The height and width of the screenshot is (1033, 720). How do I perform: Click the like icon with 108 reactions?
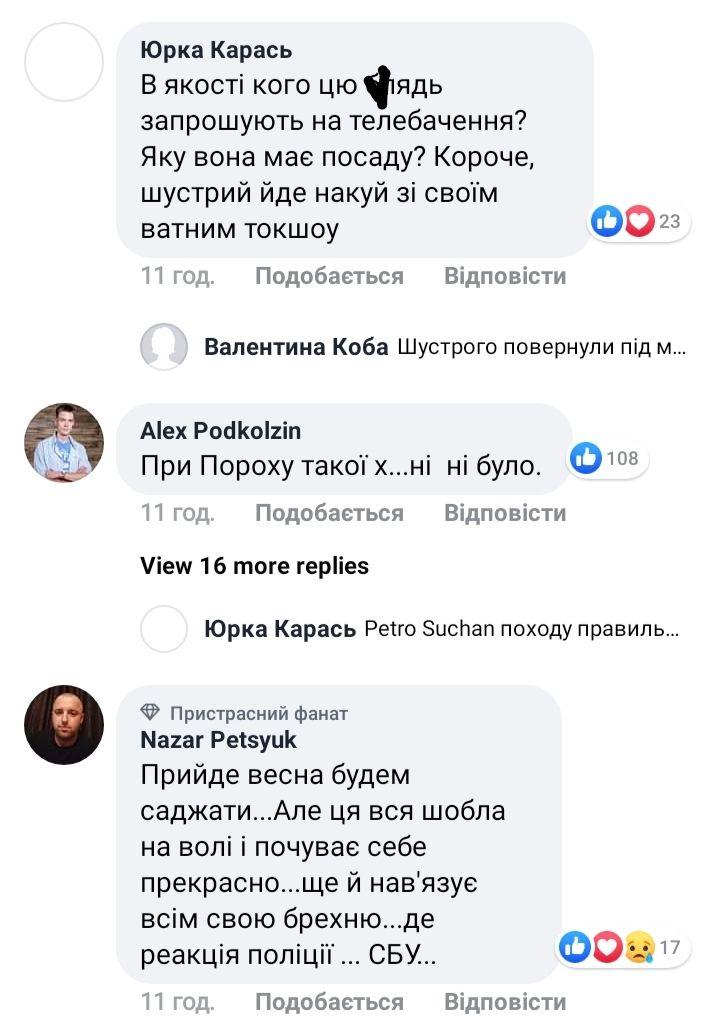(586, 458)
